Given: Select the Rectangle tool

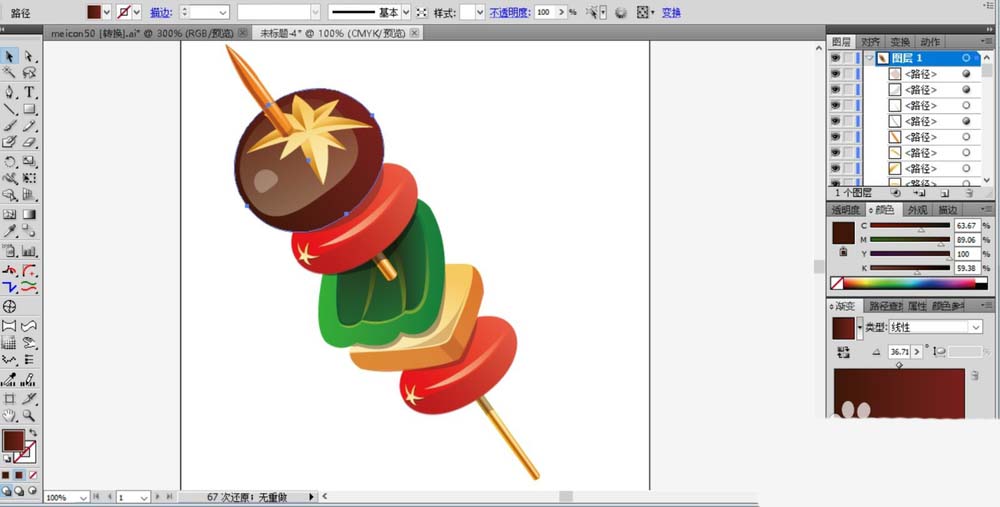Looking at the screenshot, I should click(29, 109).
